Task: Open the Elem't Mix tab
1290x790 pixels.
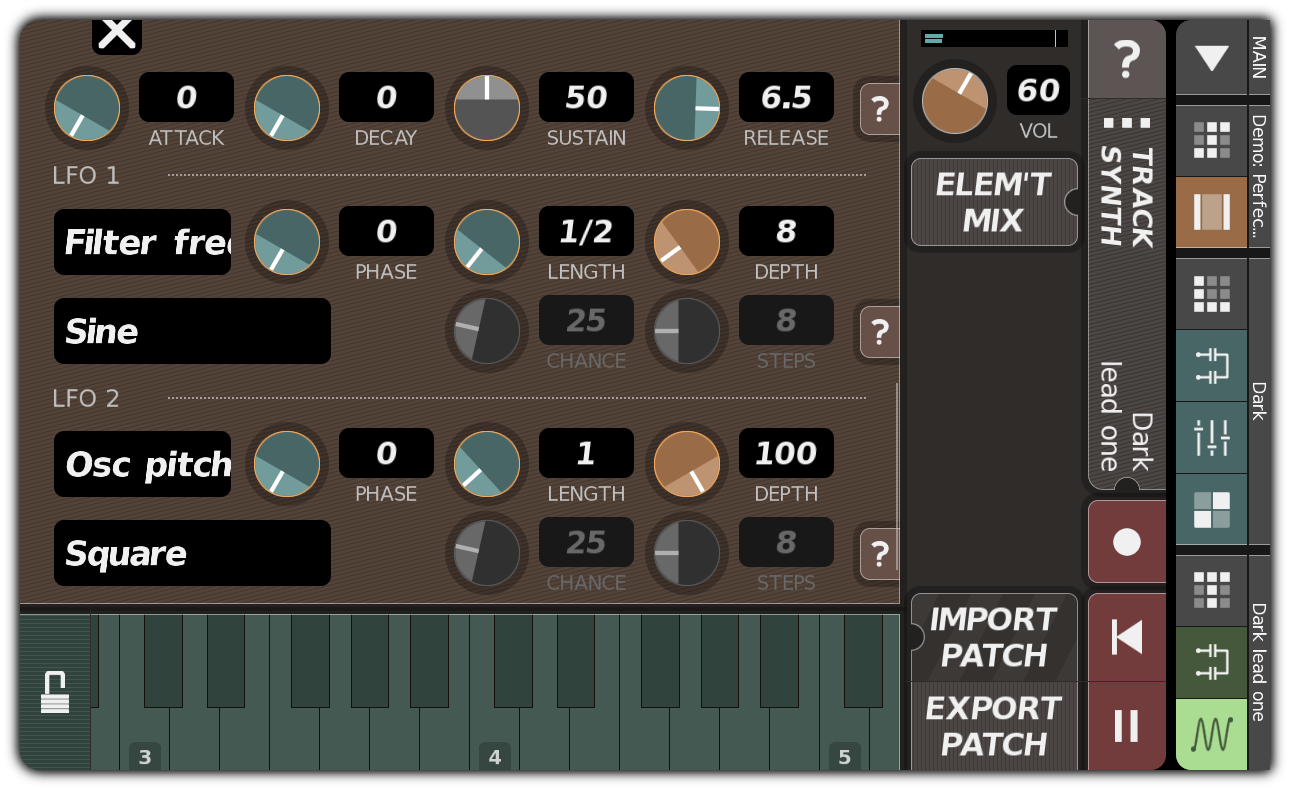Action: pos(993,202)
